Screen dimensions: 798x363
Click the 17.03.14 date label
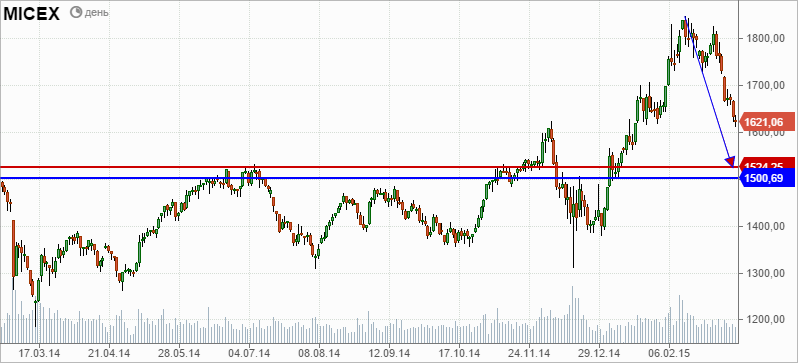pyautogui.click(x=40, y=352)
